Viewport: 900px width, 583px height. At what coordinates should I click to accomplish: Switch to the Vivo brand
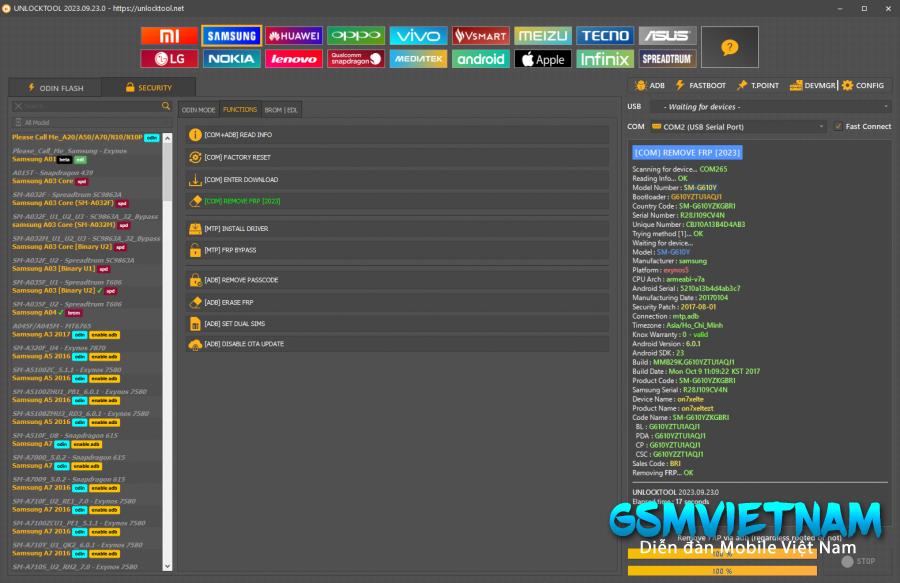(x=418, y=36)
